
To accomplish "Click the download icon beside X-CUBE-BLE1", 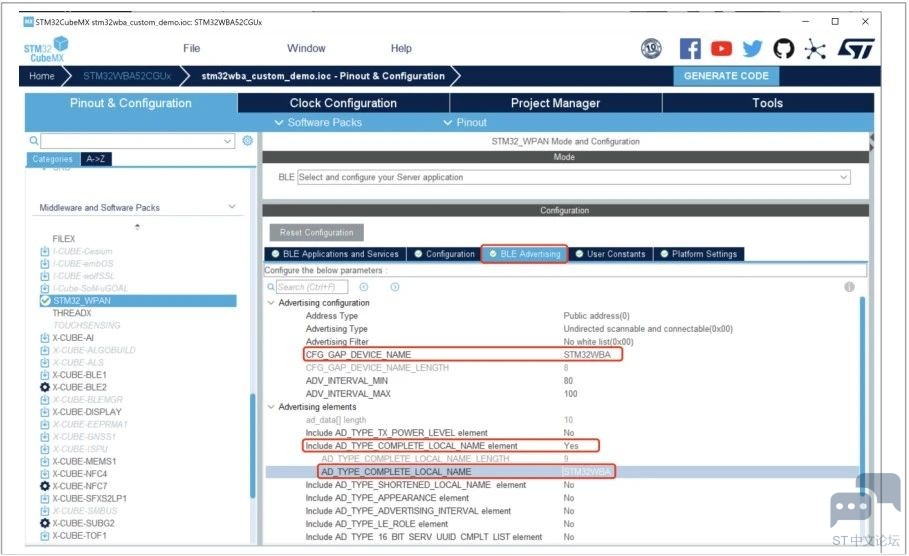I will point(45,375).
